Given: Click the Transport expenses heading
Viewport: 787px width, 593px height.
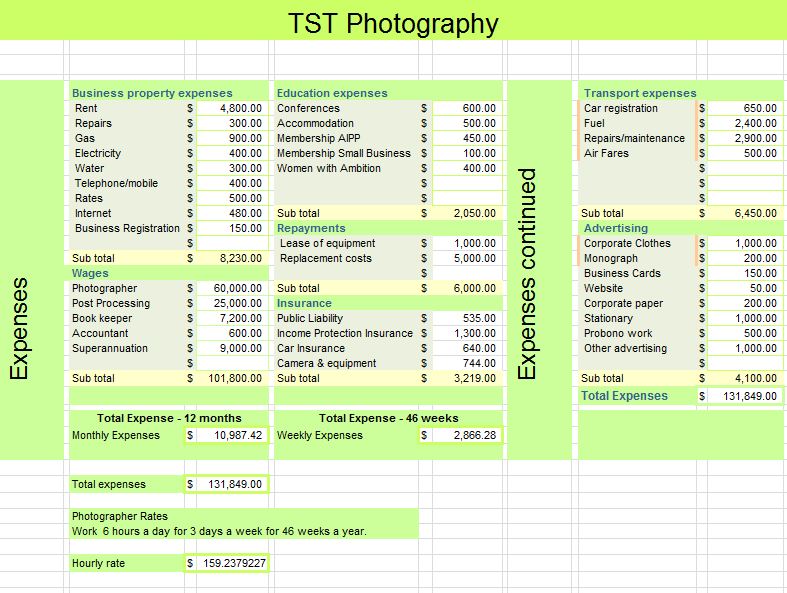Looking at the screenshot, I should pos(640,93).
